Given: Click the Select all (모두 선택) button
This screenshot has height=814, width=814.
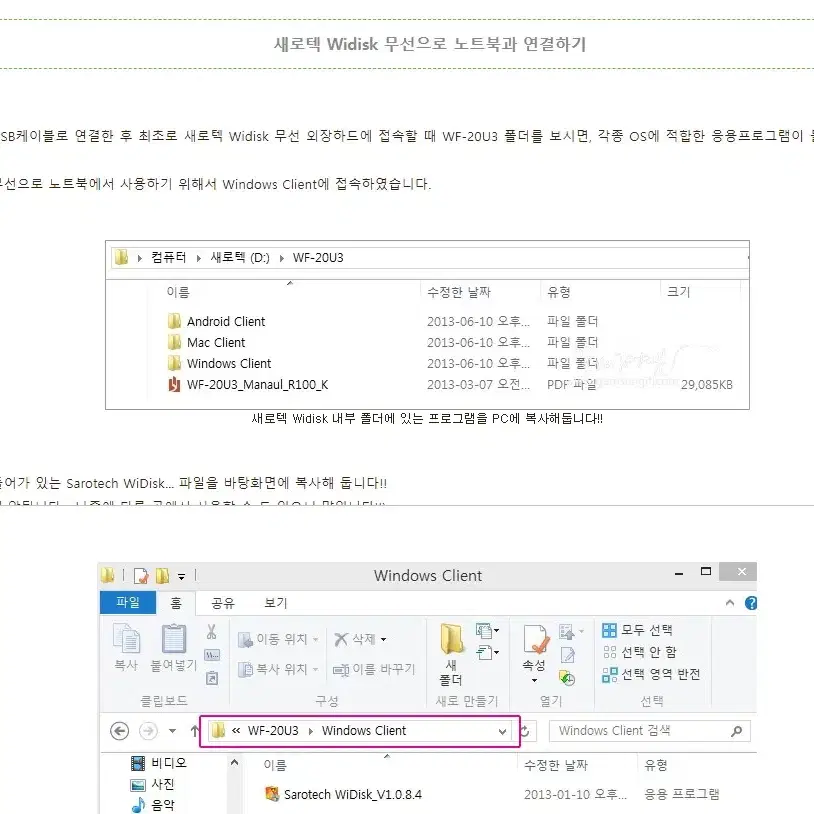Looking at the screenshot, I should (x=637, y=630).
